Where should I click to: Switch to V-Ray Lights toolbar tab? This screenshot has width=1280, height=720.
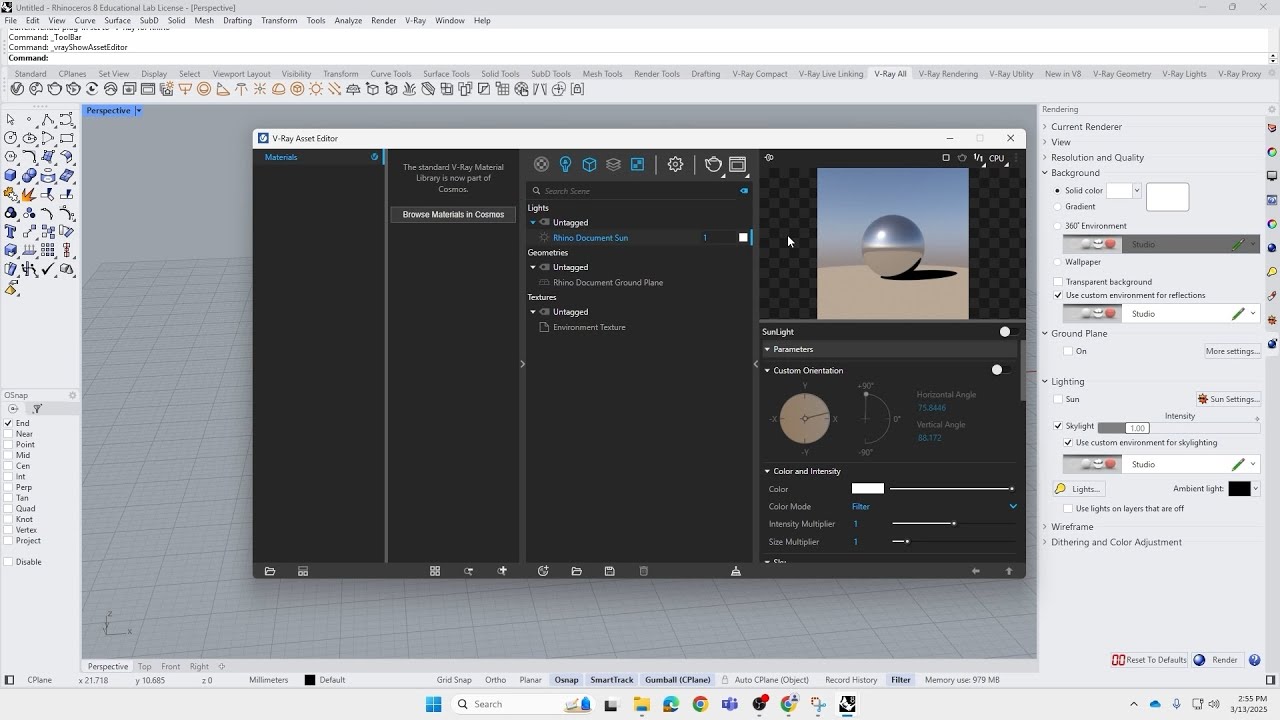1183,74
